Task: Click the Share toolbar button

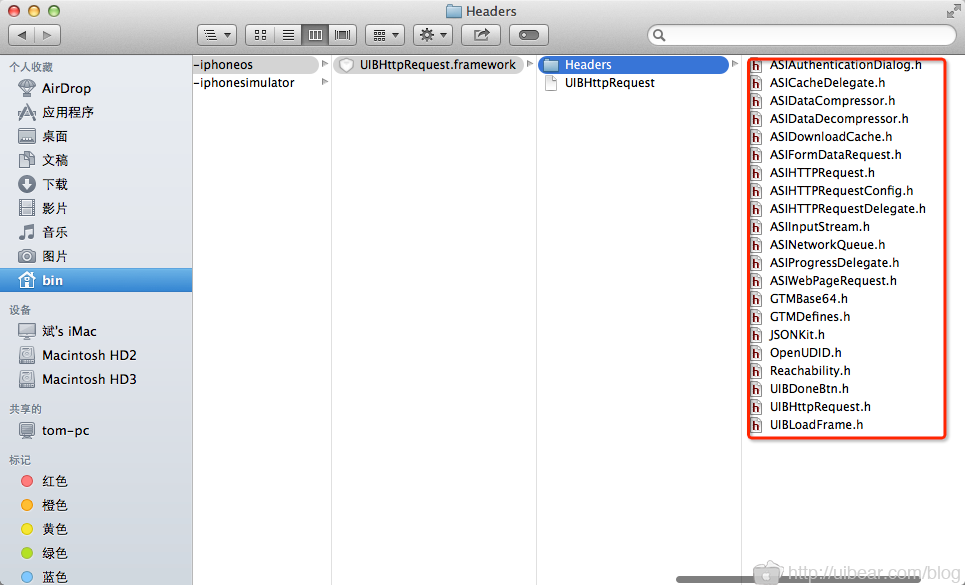Action: [x=482, y=35]
